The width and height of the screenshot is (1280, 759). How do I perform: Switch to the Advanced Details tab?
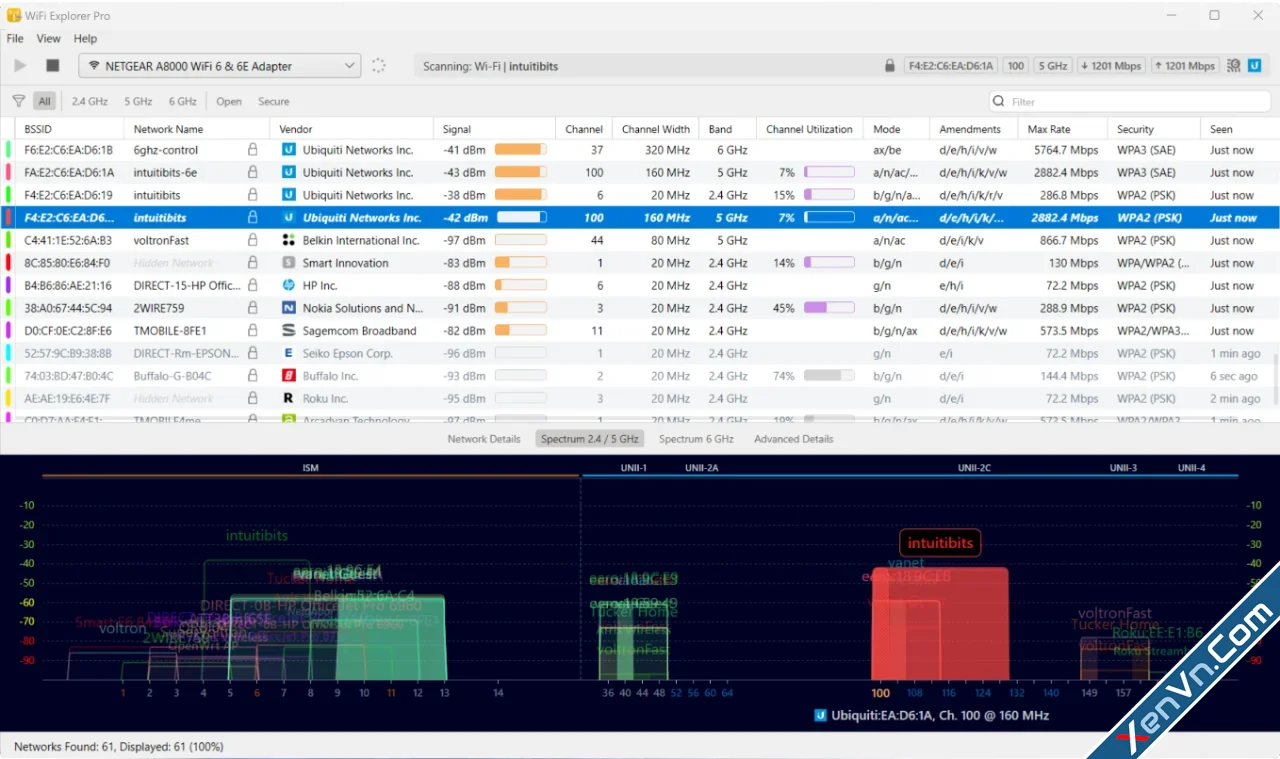(x=793, y=439)
